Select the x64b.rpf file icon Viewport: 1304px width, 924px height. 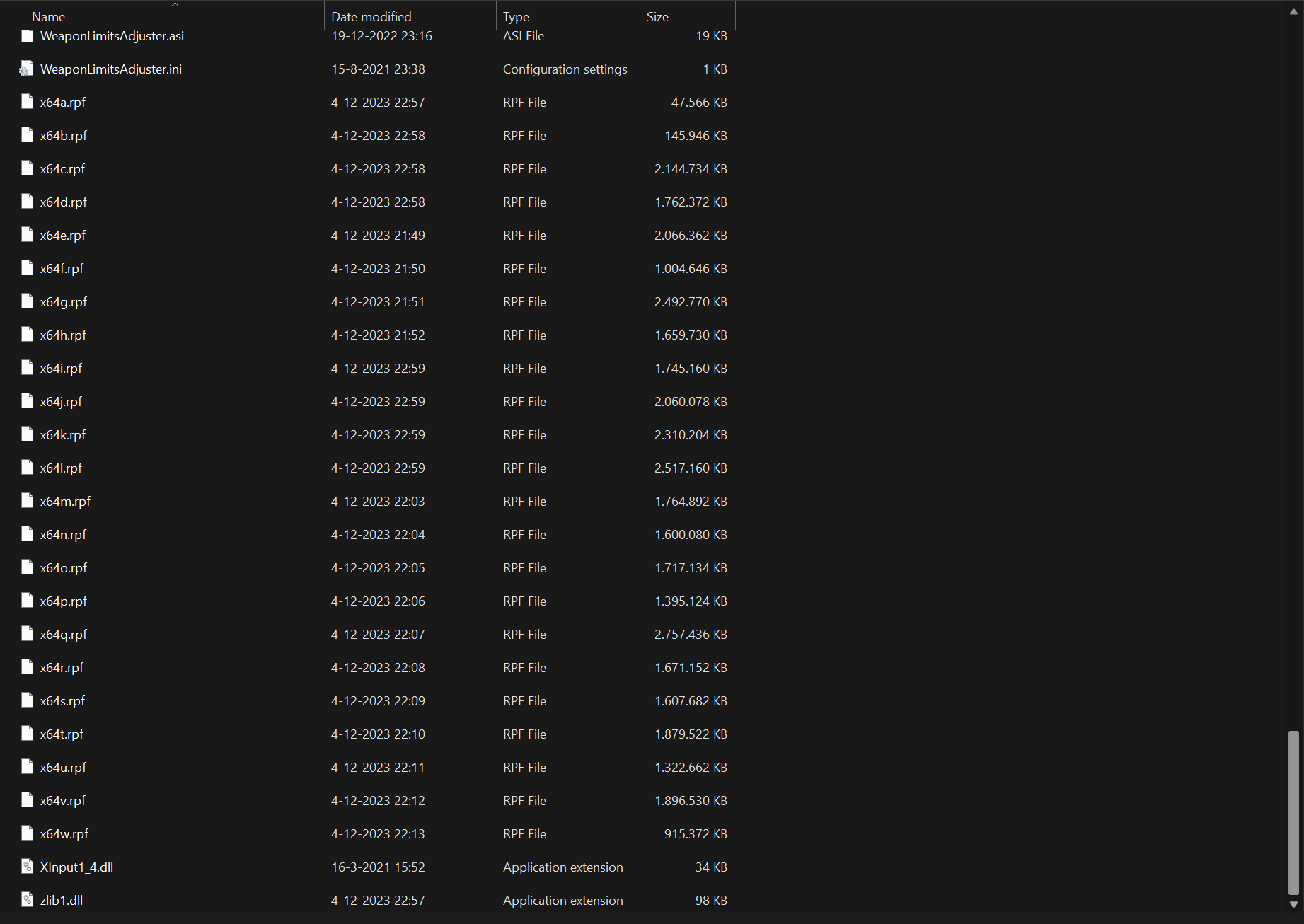(27, 135)
